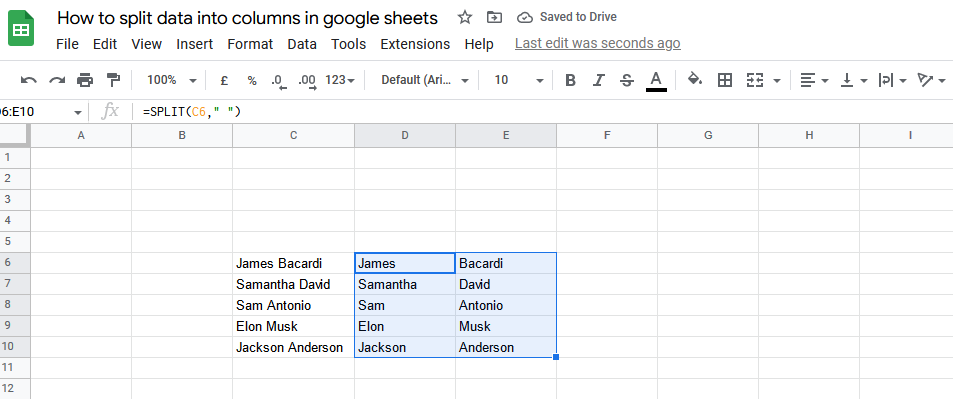Select column C header
This screenshot has width=953, height=399.
(294, 136)
